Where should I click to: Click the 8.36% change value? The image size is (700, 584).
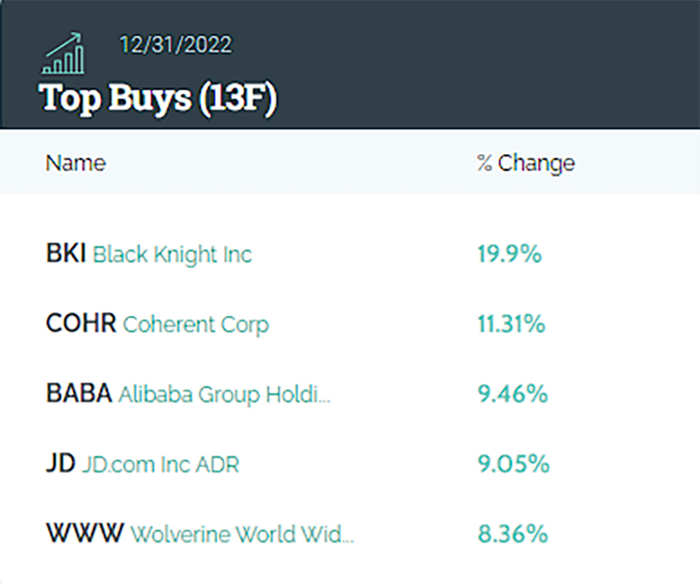pyautogui.click(x=512, y=535)
